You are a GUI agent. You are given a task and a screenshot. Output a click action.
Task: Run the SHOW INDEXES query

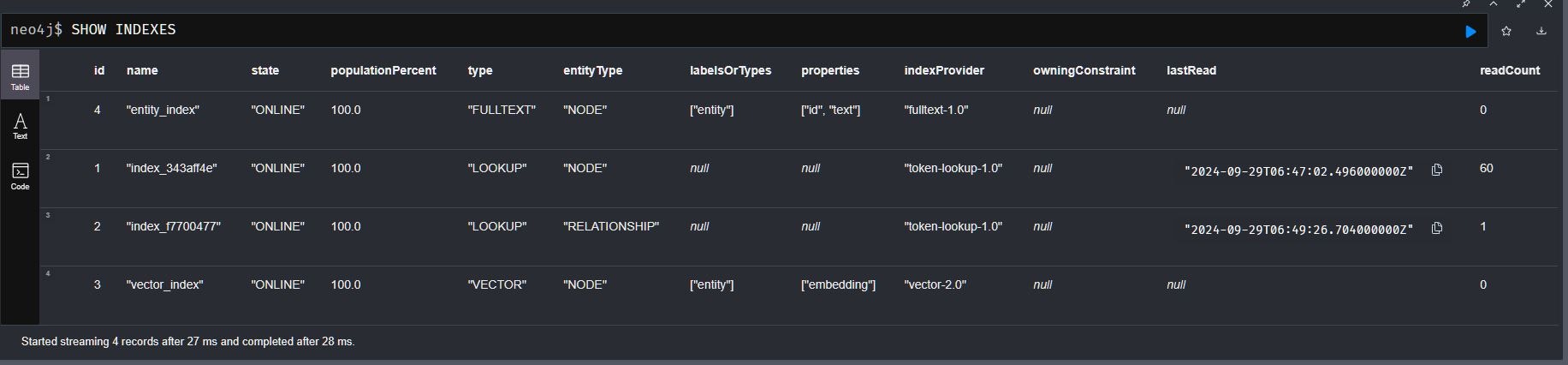1470,32
